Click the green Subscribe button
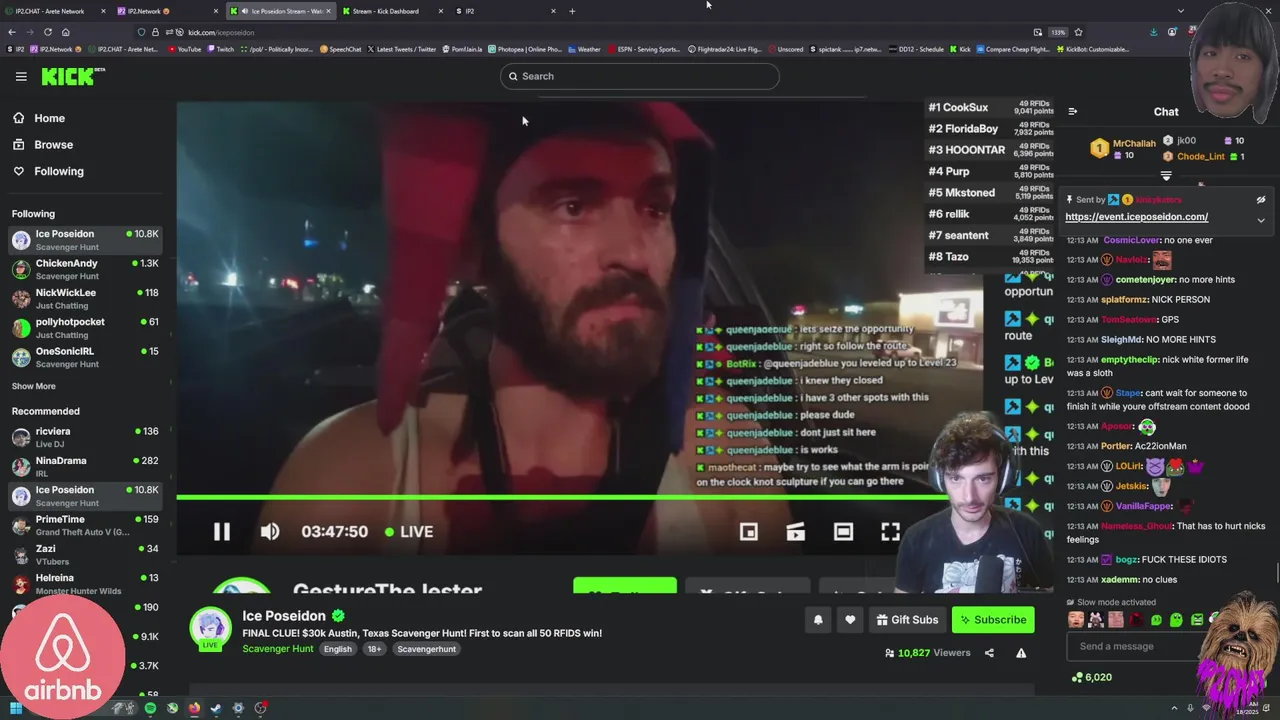This screenshot has width=1280, height=720. 993,620
